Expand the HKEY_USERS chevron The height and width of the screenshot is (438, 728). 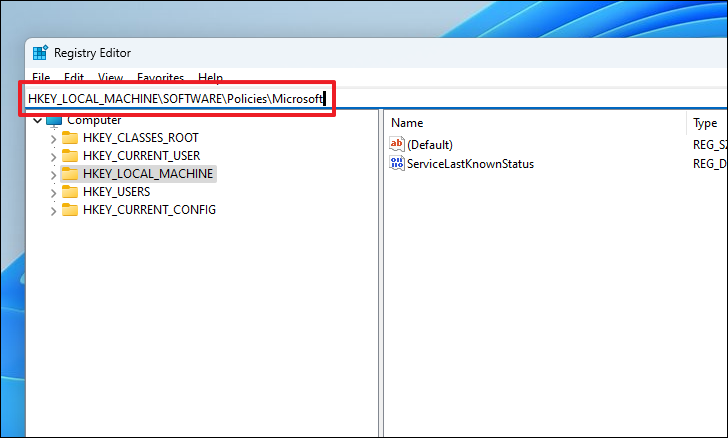[x=53, y=193]
